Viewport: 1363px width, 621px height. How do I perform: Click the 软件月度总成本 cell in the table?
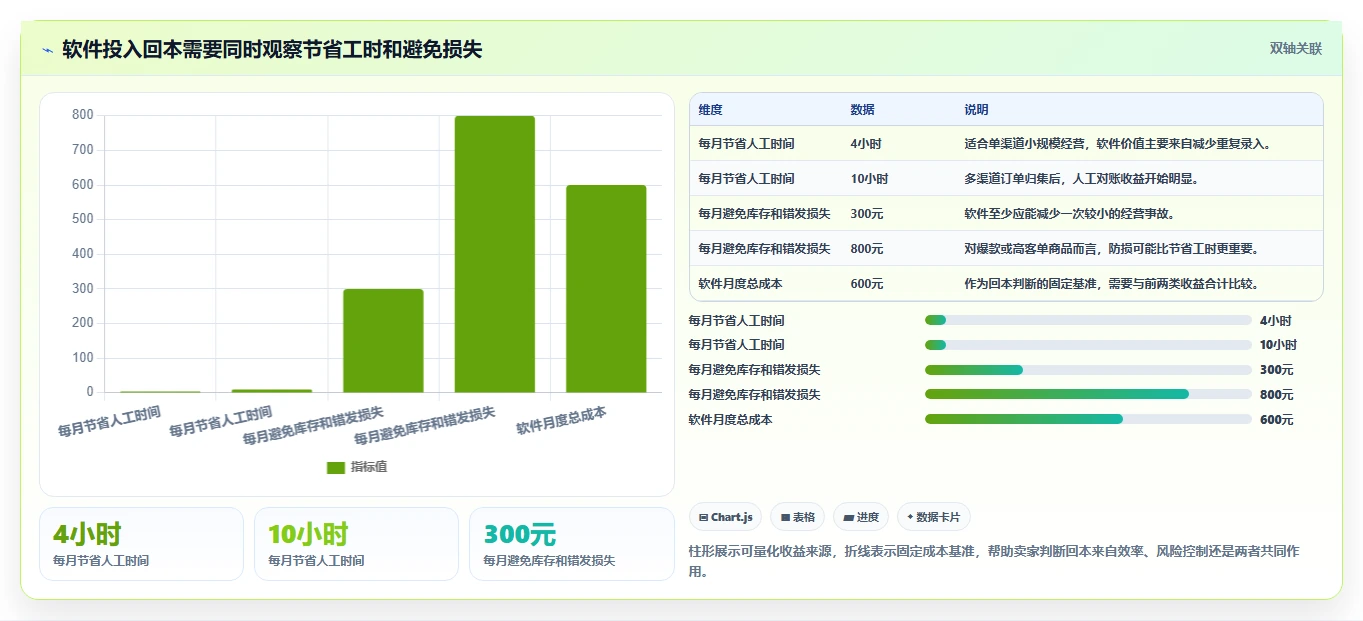tap(740, 284)
